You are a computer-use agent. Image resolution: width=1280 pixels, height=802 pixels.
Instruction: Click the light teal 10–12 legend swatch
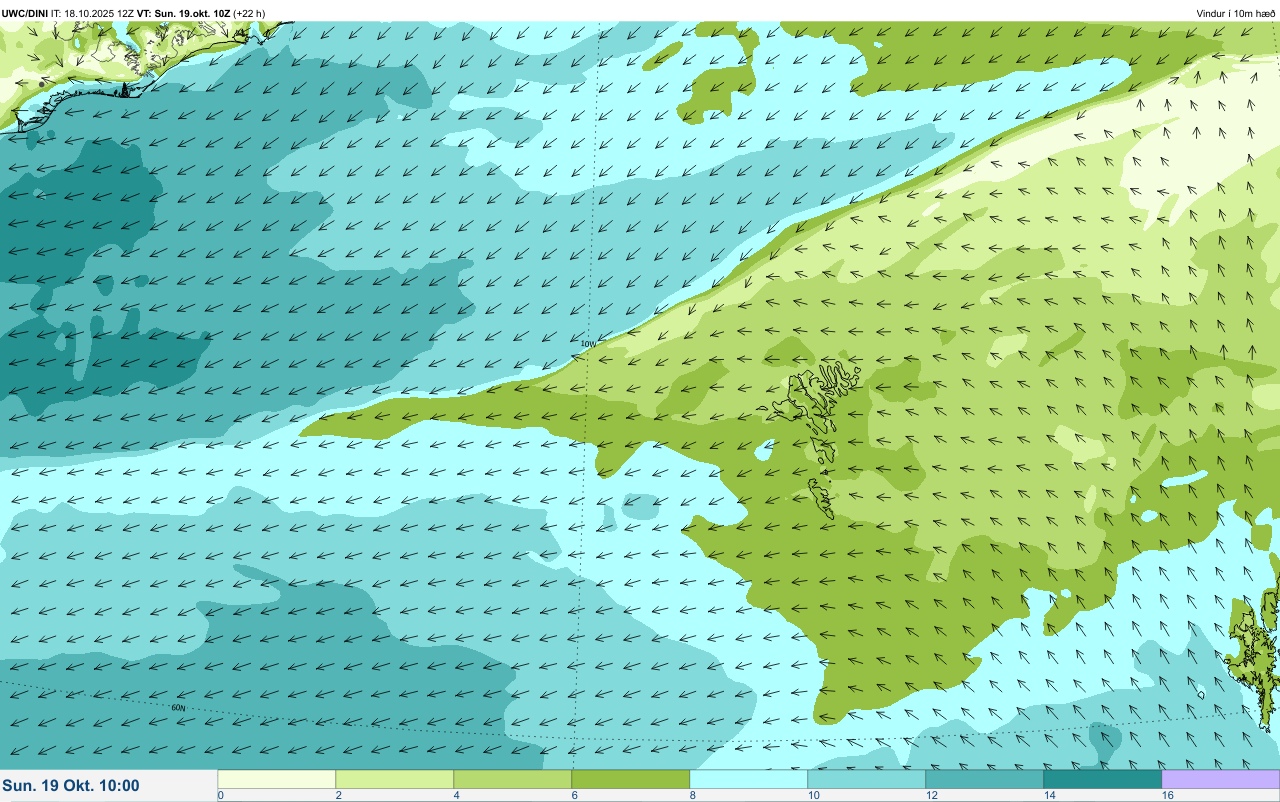tap(866, 779)
